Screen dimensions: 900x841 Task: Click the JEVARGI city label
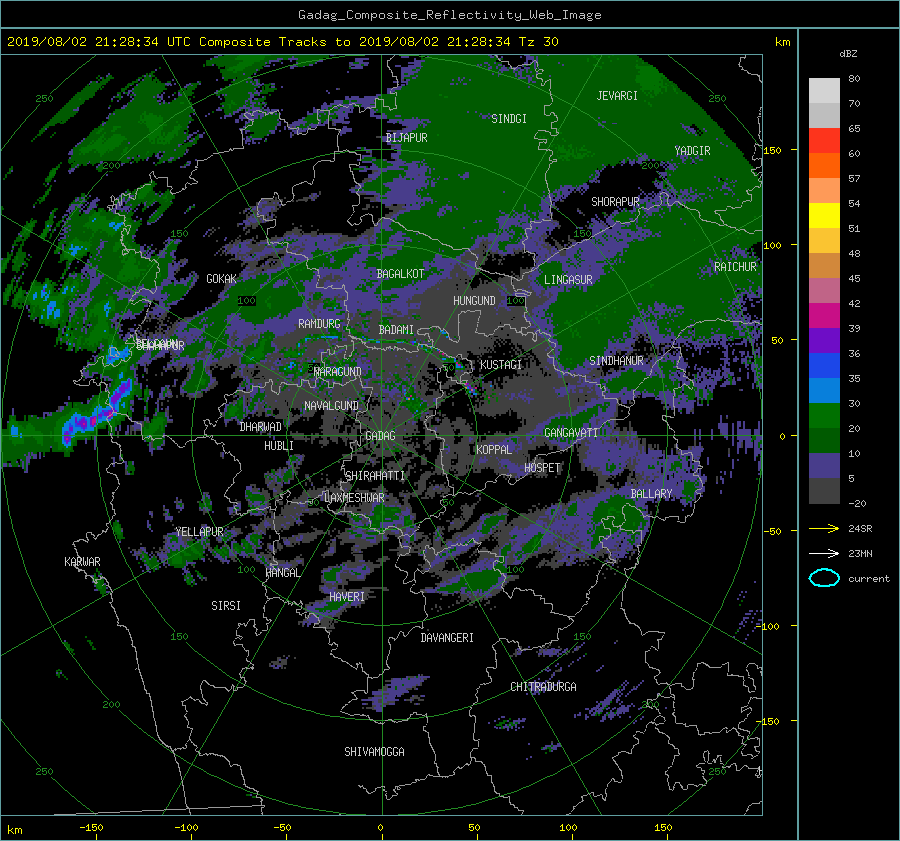pyautogui.click(x=617, y=96)
